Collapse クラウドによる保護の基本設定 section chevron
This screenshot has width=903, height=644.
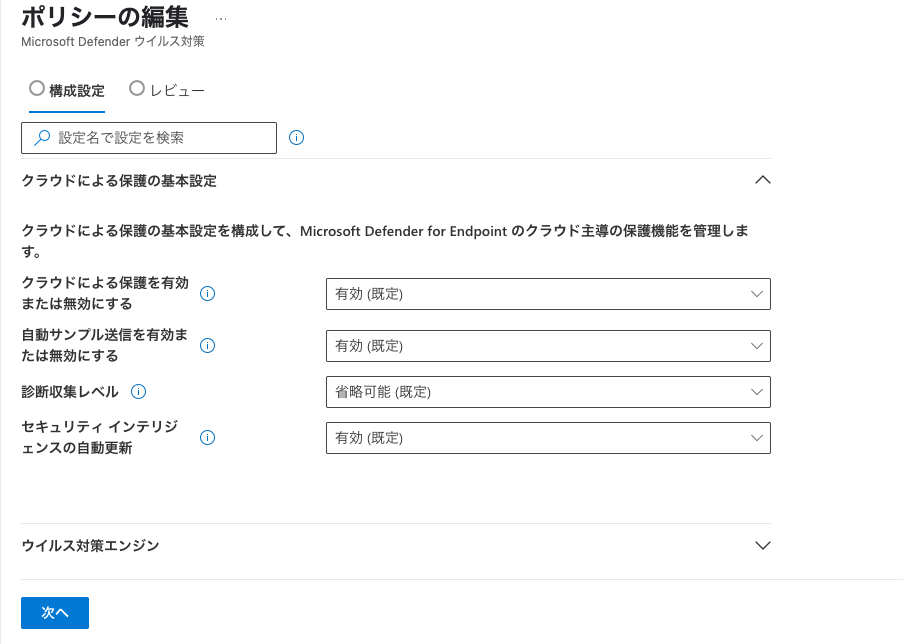[x=762, y=180]
